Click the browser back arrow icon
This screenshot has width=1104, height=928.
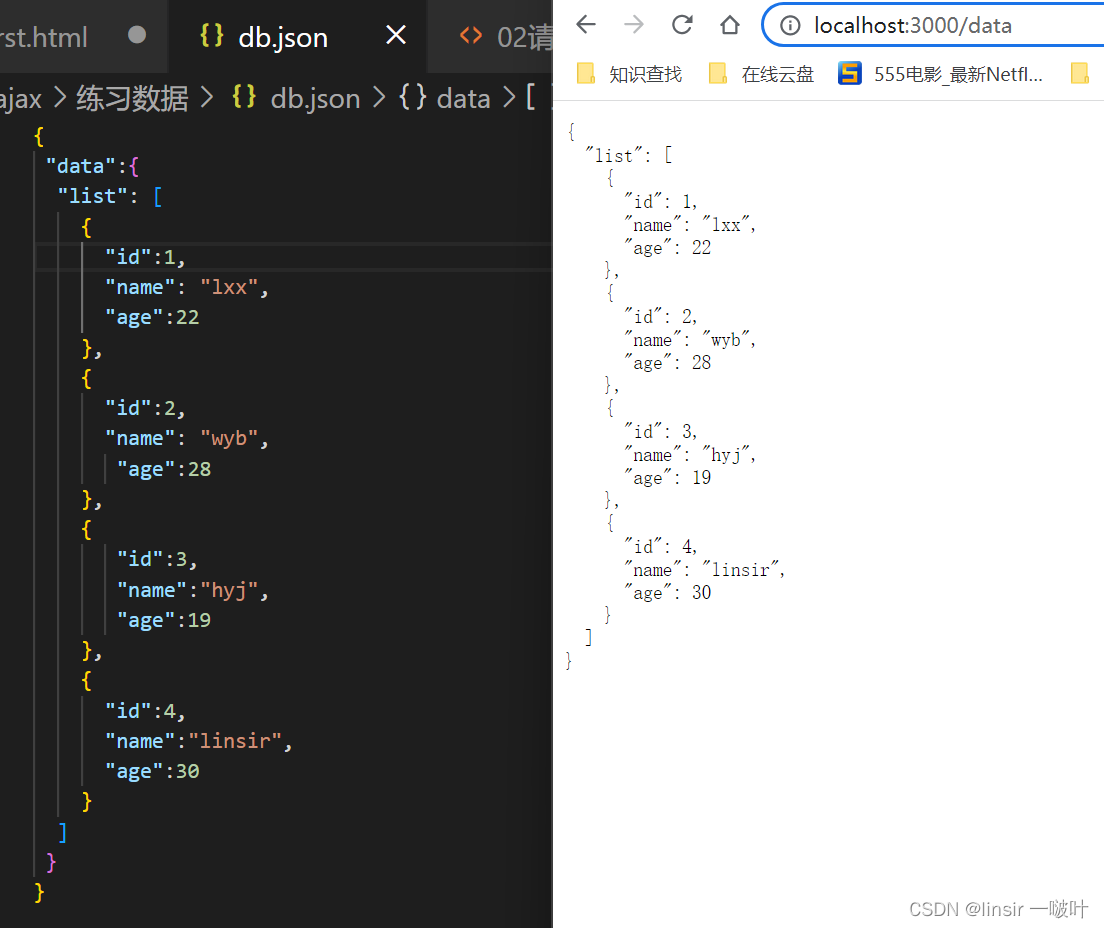coord(586,25)
